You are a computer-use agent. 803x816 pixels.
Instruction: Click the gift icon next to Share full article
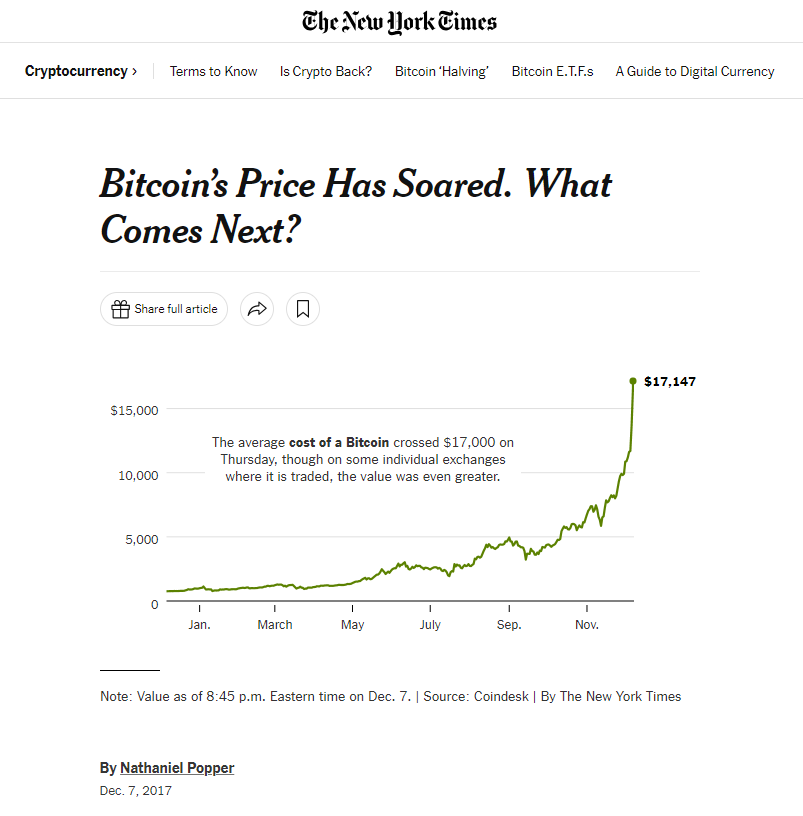pyautogui.click(x=119, y=309)
